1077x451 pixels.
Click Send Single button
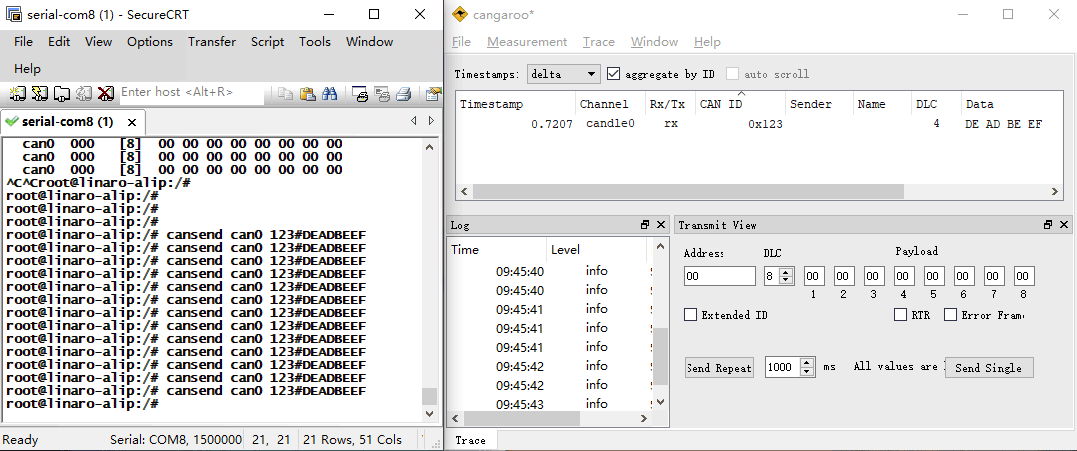click(x=988, y=368)
